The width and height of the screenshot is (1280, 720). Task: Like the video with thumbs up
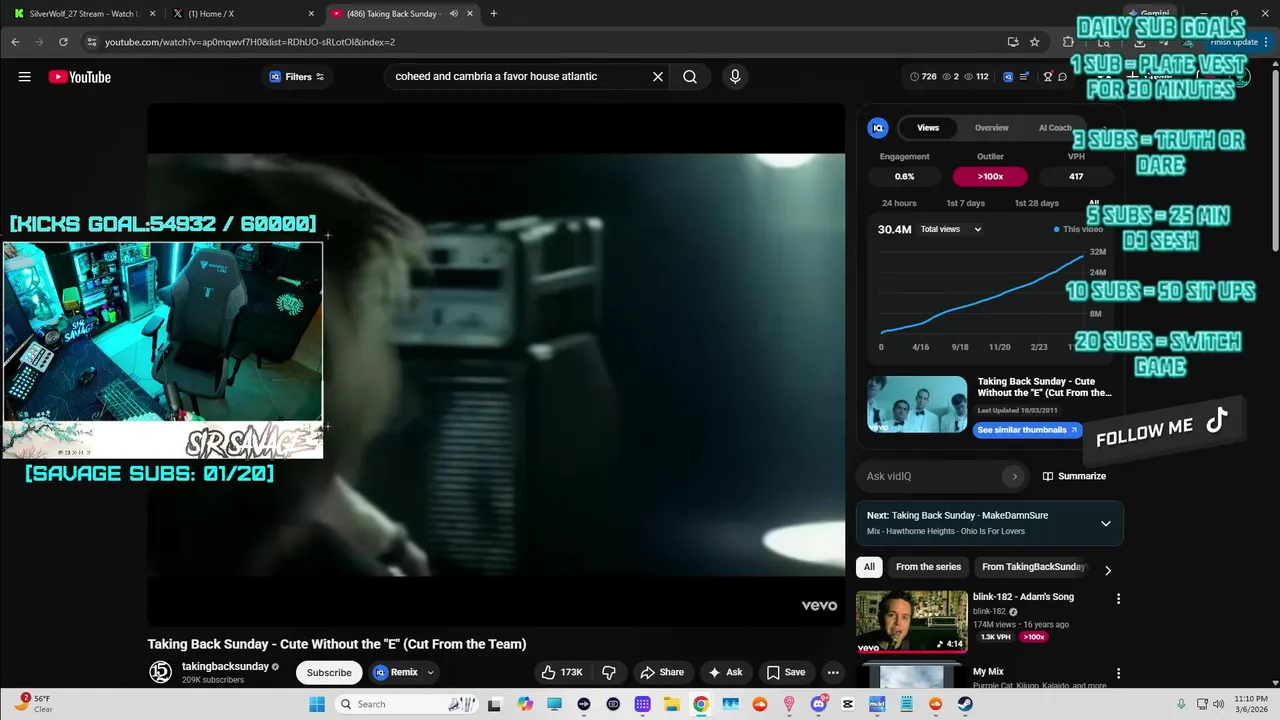click(562, 672)
